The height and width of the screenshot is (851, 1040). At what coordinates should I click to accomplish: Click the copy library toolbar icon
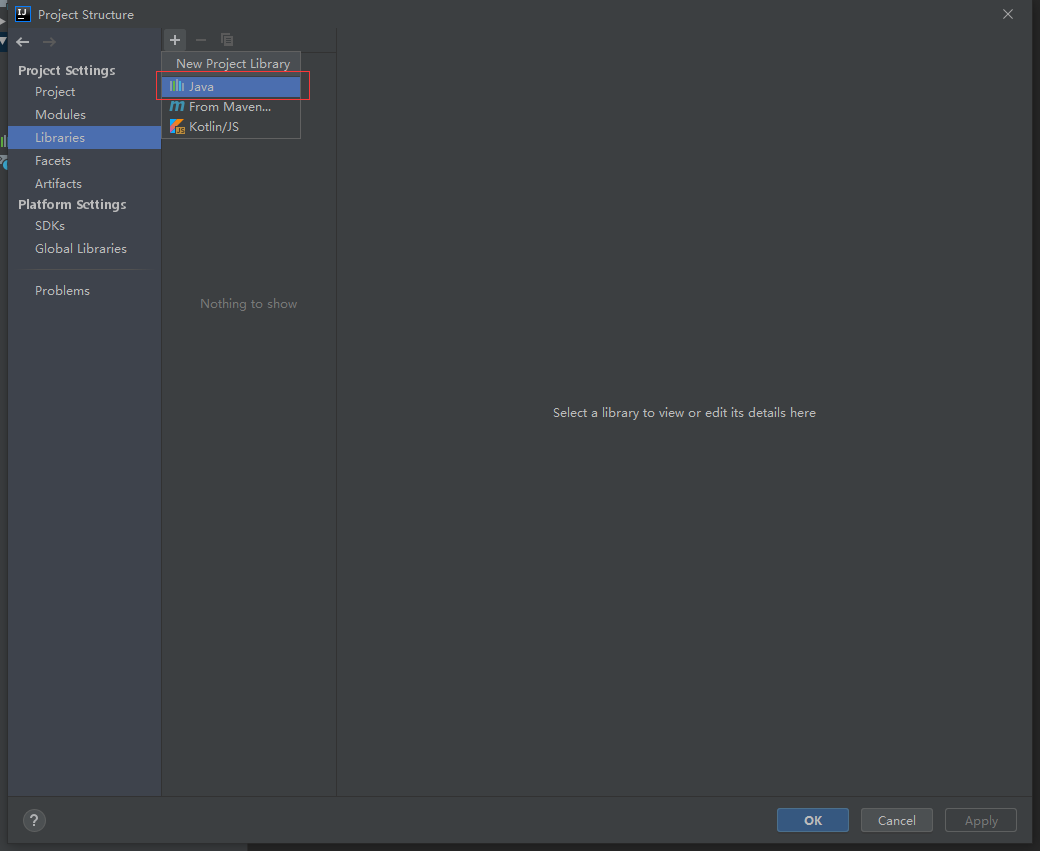click(227, 40)
